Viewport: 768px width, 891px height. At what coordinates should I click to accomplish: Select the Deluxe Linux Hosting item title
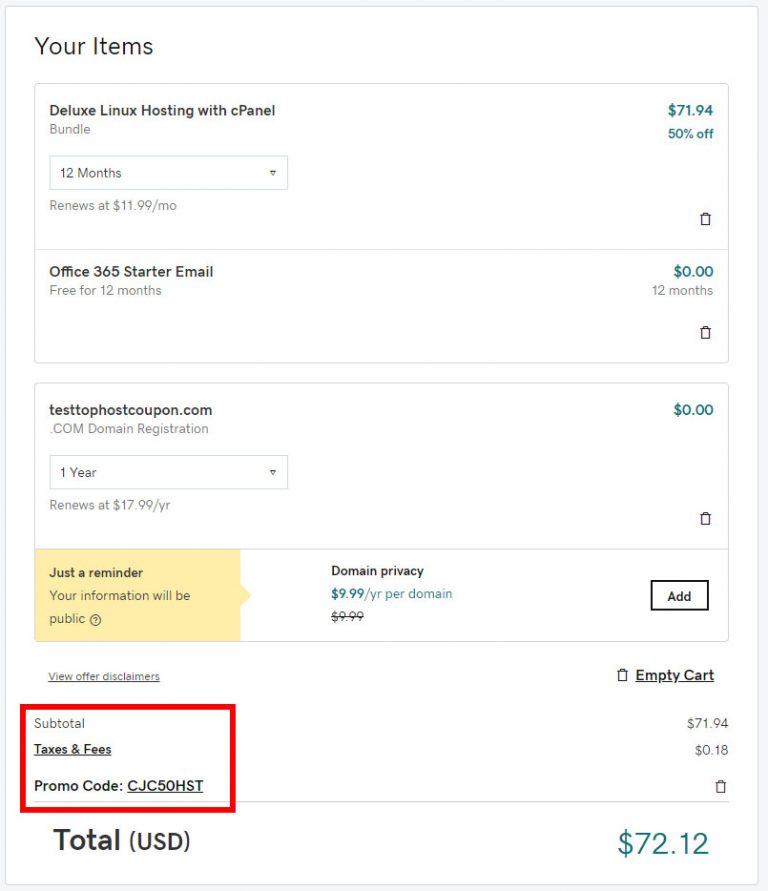(x=163, y=110)
